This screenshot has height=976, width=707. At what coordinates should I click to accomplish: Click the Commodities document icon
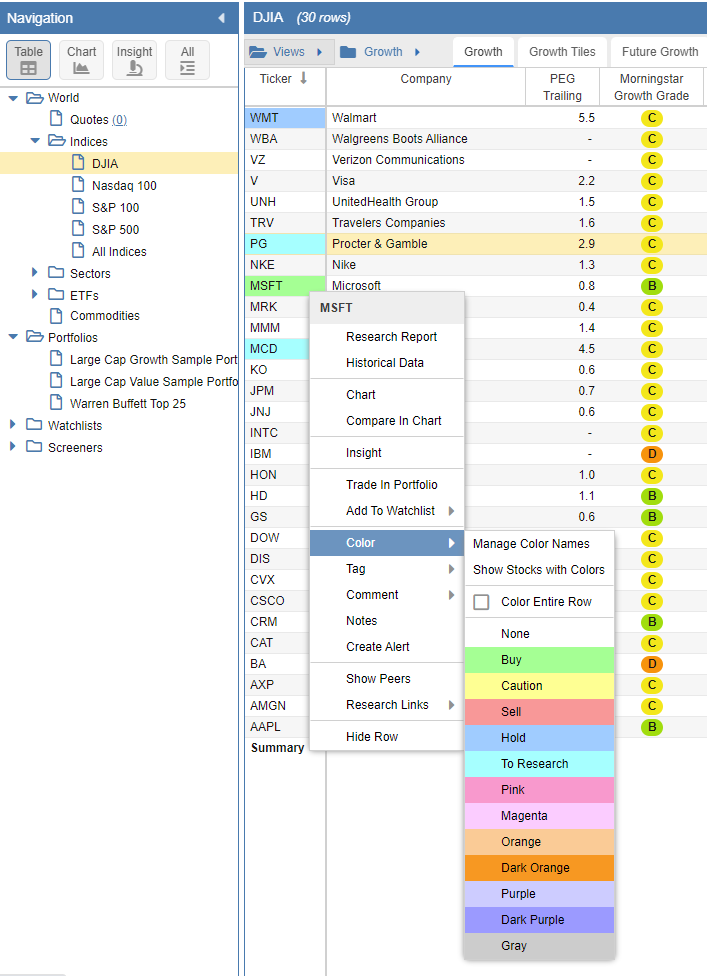56,316
